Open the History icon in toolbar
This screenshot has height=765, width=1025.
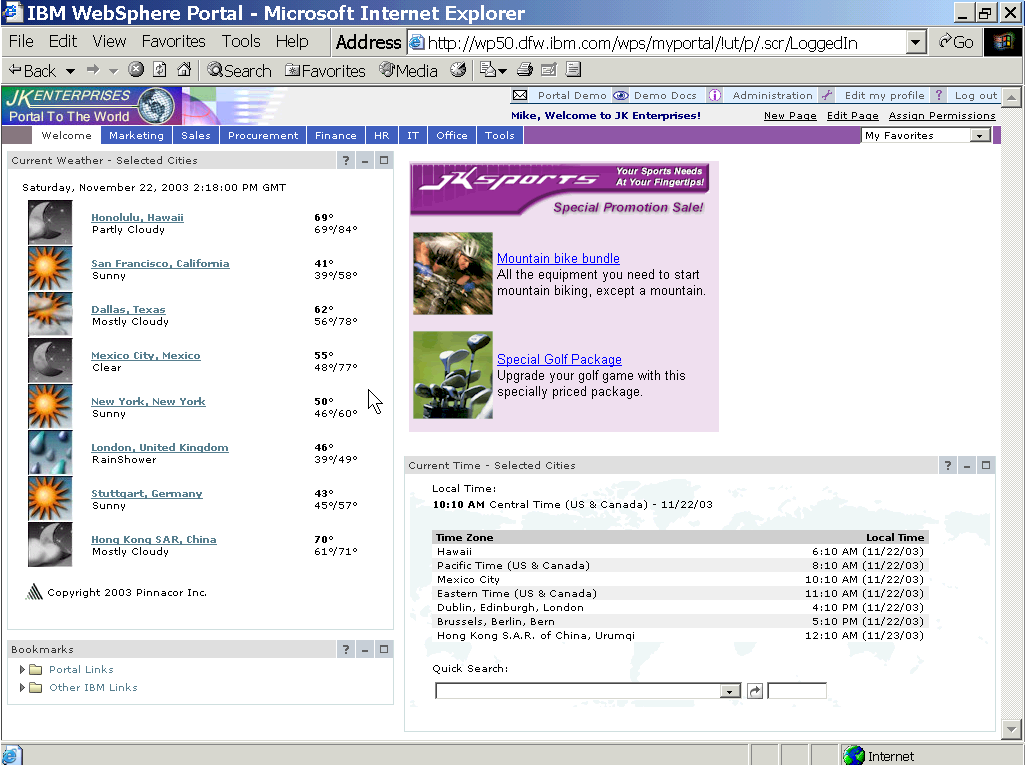click(458, 69)
